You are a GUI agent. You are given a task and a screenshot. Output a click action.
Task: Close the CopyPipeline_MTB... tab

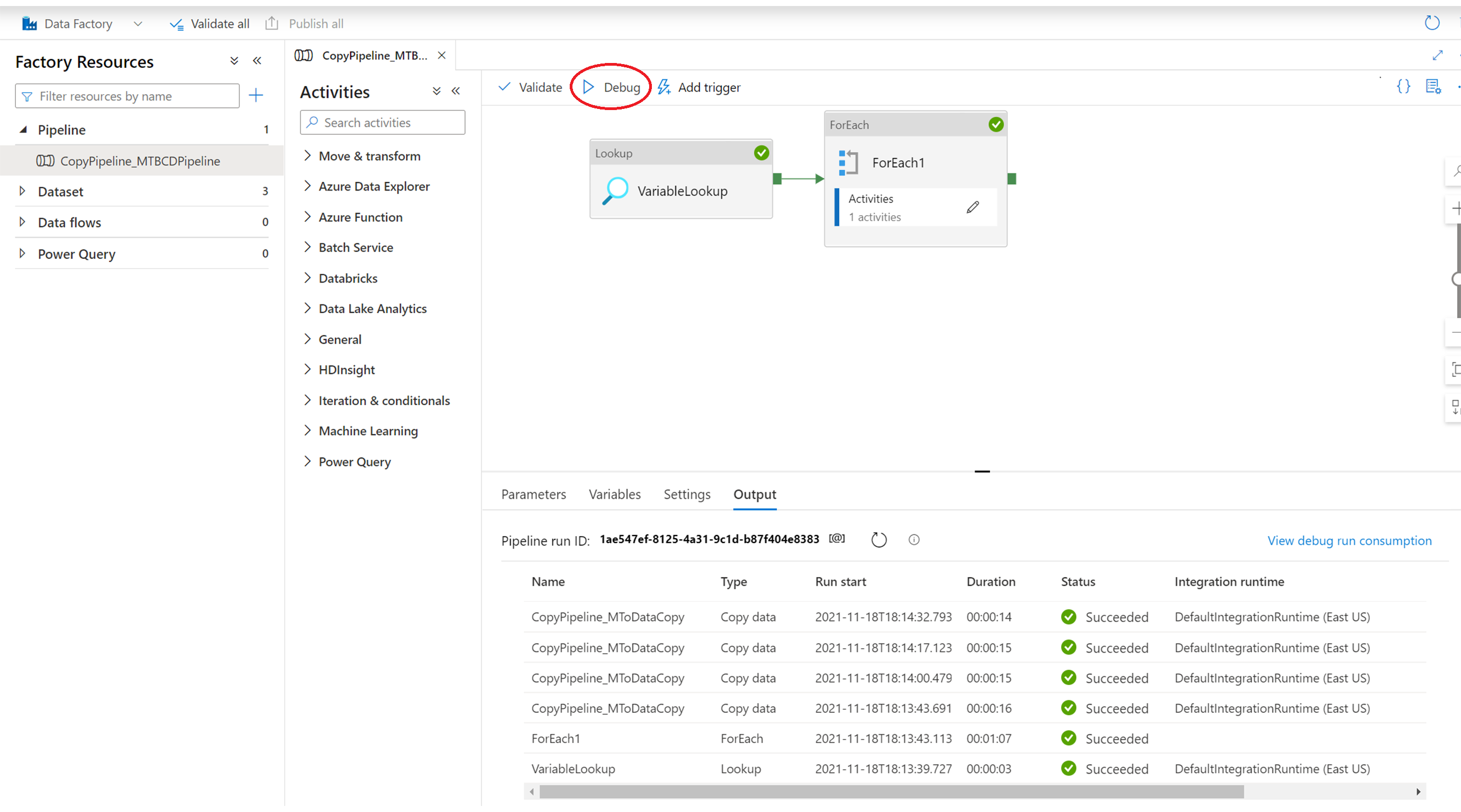coord(442,55)
